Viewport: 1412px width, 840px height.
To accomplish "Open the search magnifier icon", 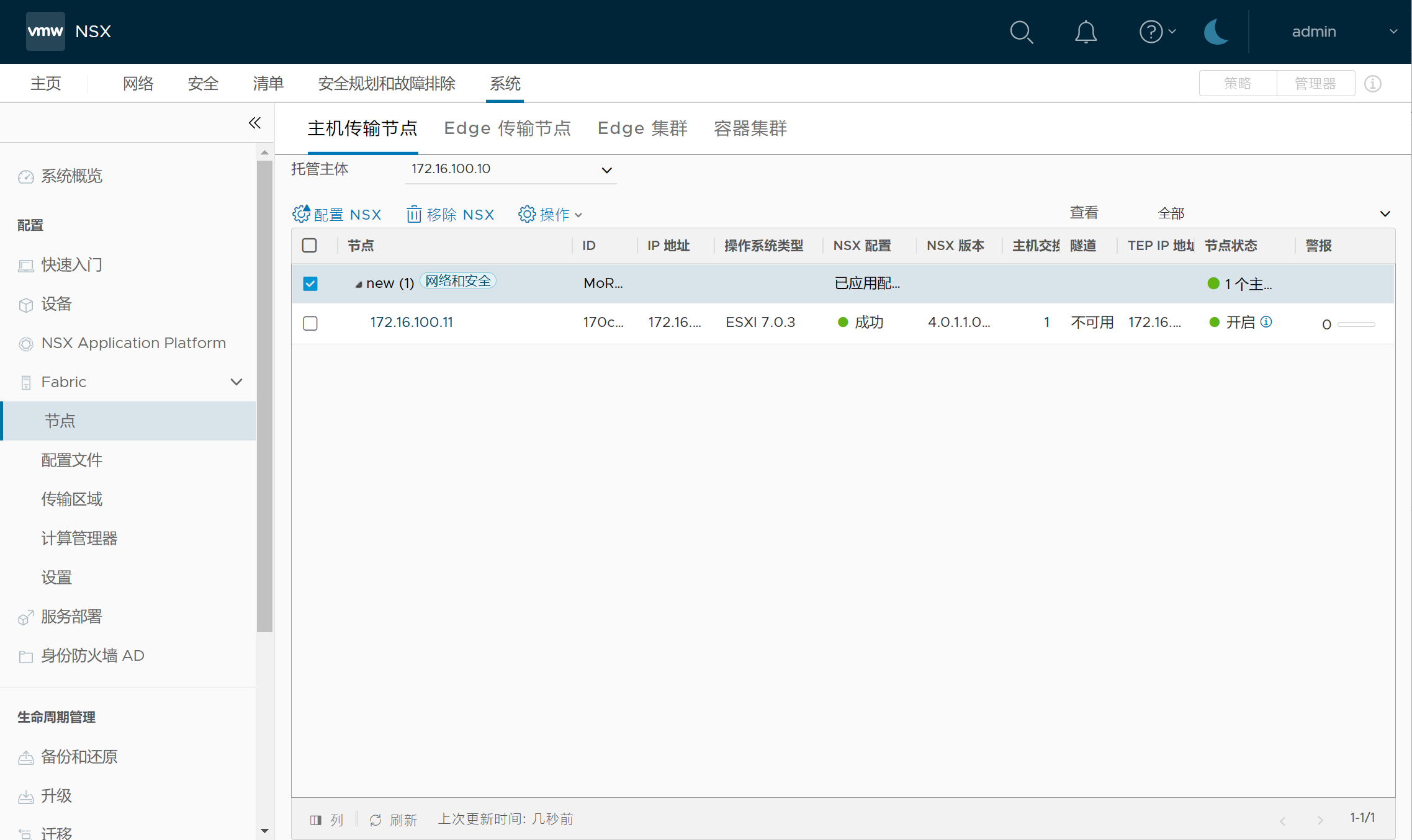I will (1021, 32).
